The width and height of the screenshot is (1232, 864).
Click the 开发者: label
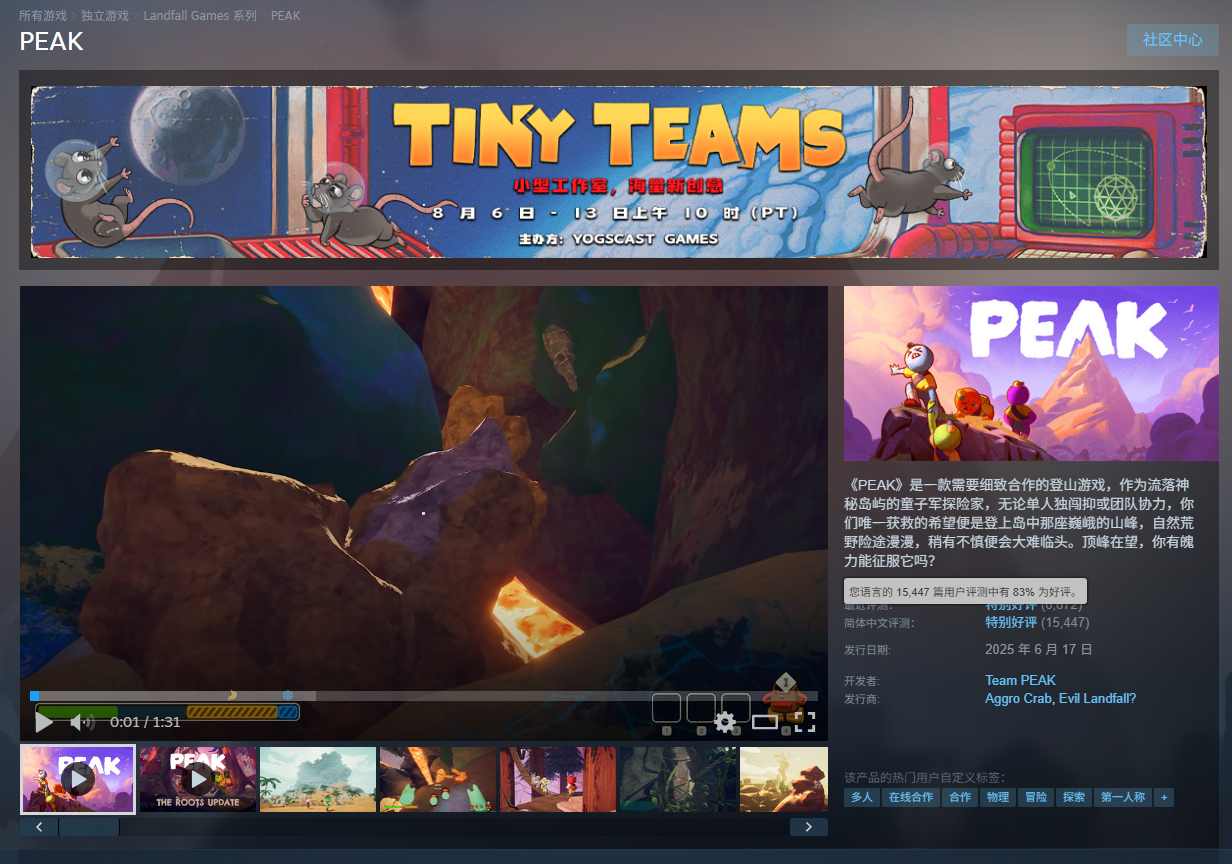click(862, 681)
